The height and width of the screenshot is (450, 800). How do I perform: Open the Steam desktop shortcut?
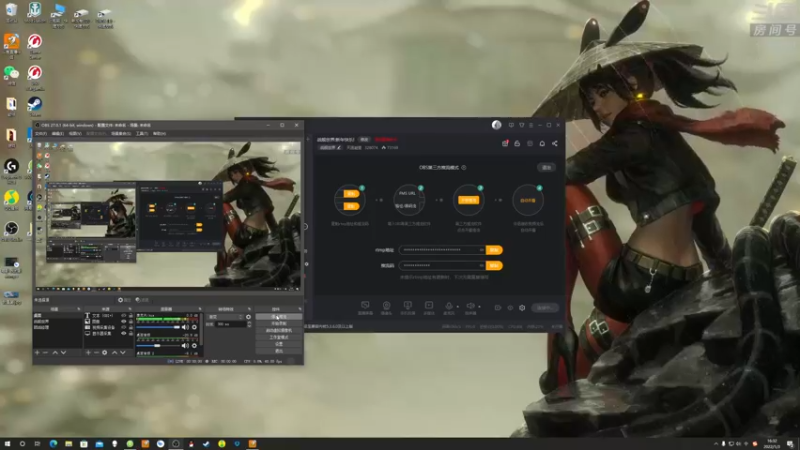click(35, 104)
